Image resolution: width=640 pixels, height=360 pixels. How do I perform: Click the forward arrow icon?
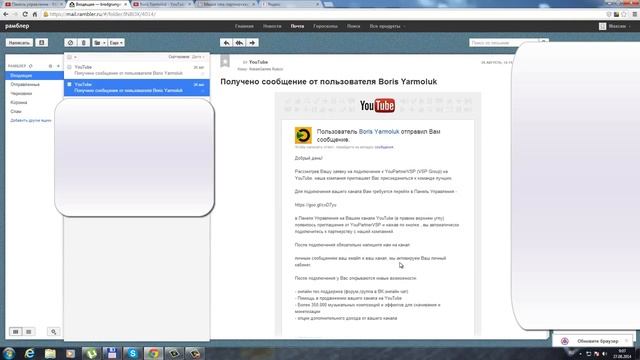coord(252,43)
